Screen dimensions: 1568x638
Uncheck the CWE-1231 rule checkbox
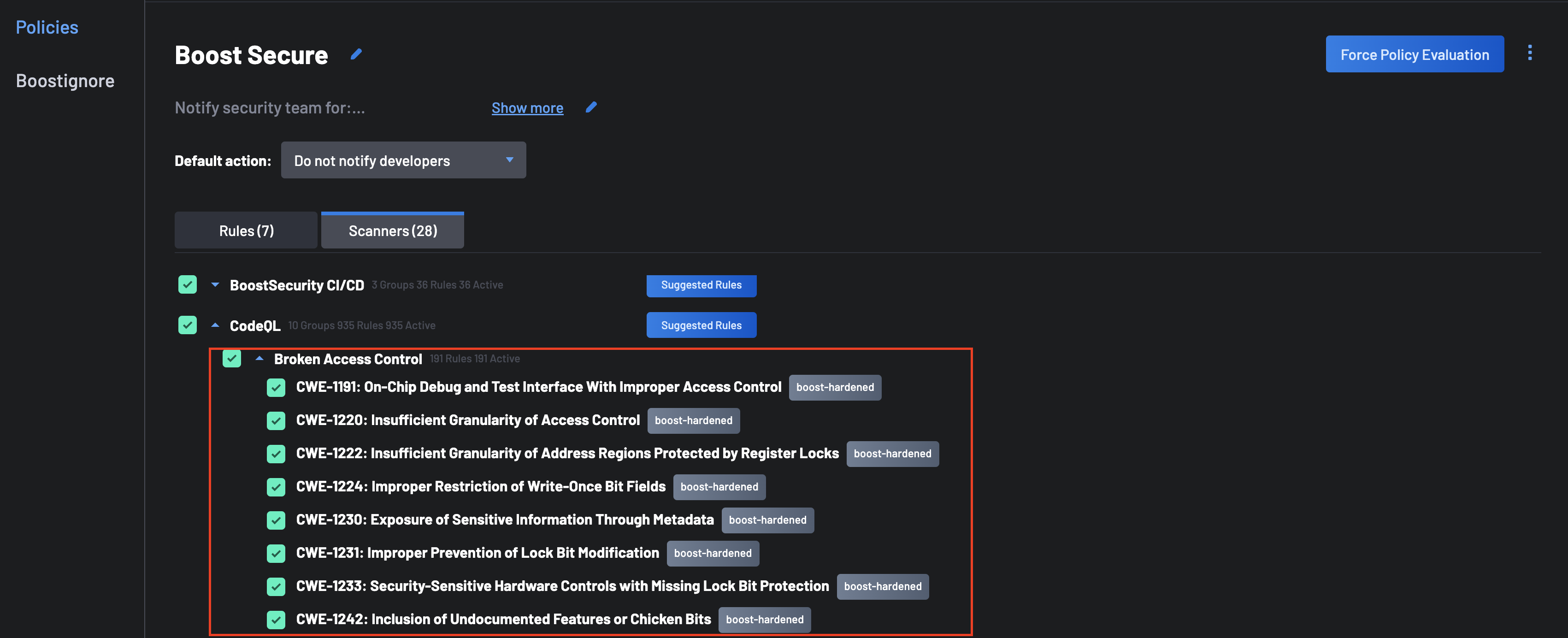point(277,553)
